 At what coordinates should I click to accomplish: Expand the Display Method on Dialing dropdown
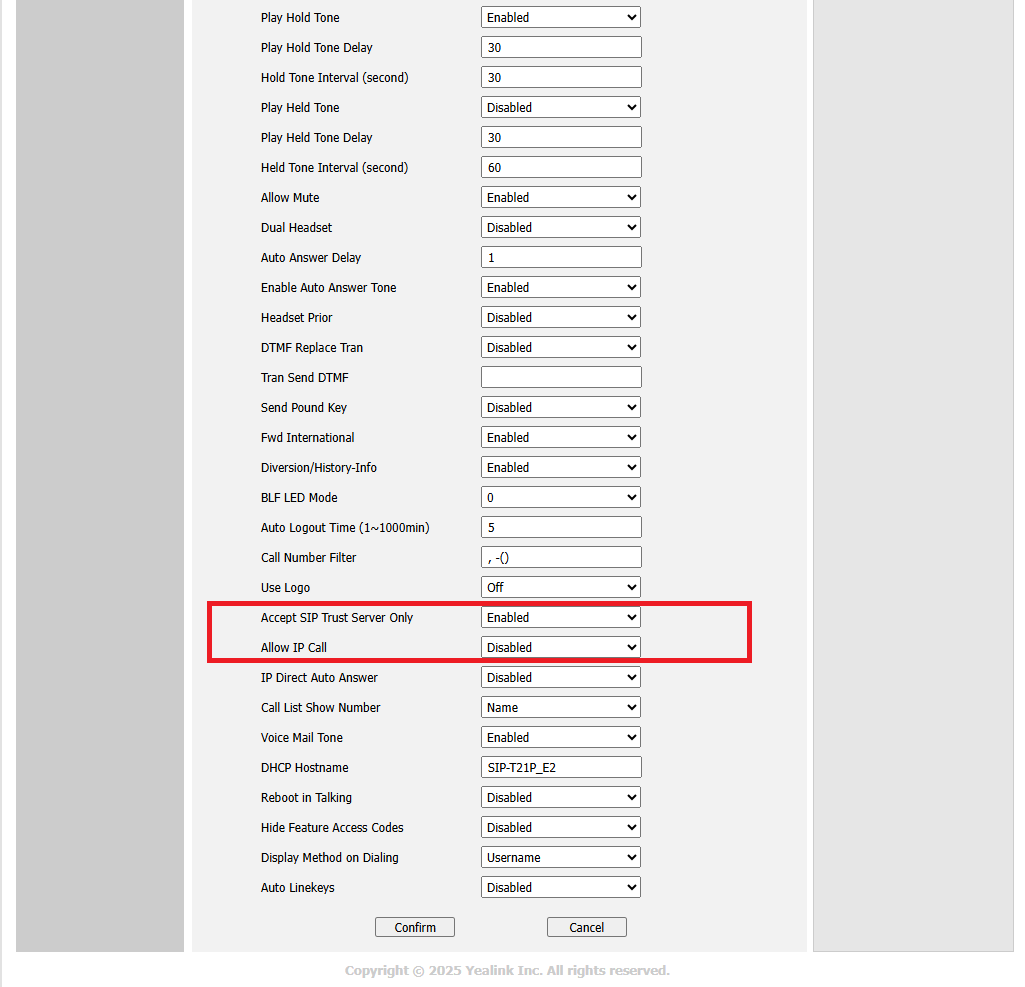(560, 857)
